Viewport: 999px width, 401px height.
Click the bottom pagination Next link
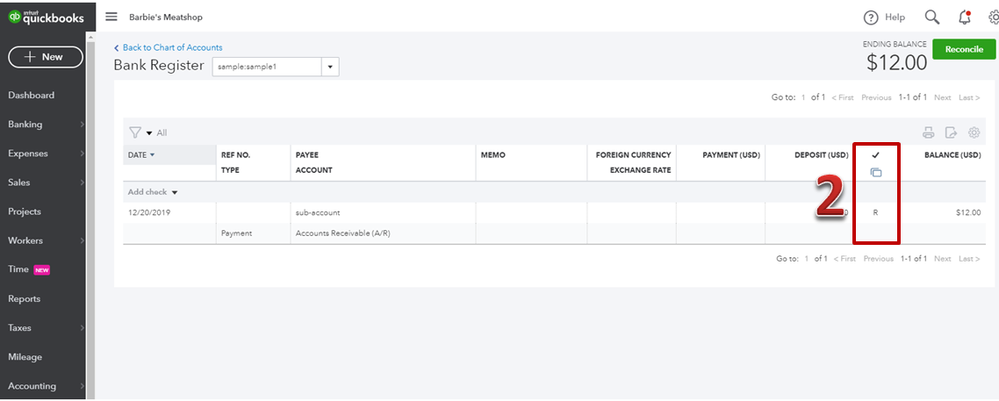coord(942,259)
